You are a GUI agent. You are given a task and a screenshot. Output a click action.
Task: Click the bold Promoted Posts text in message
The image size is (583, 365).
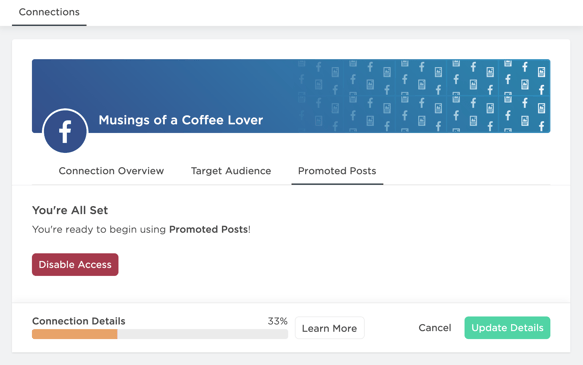(x=209, y=229)
